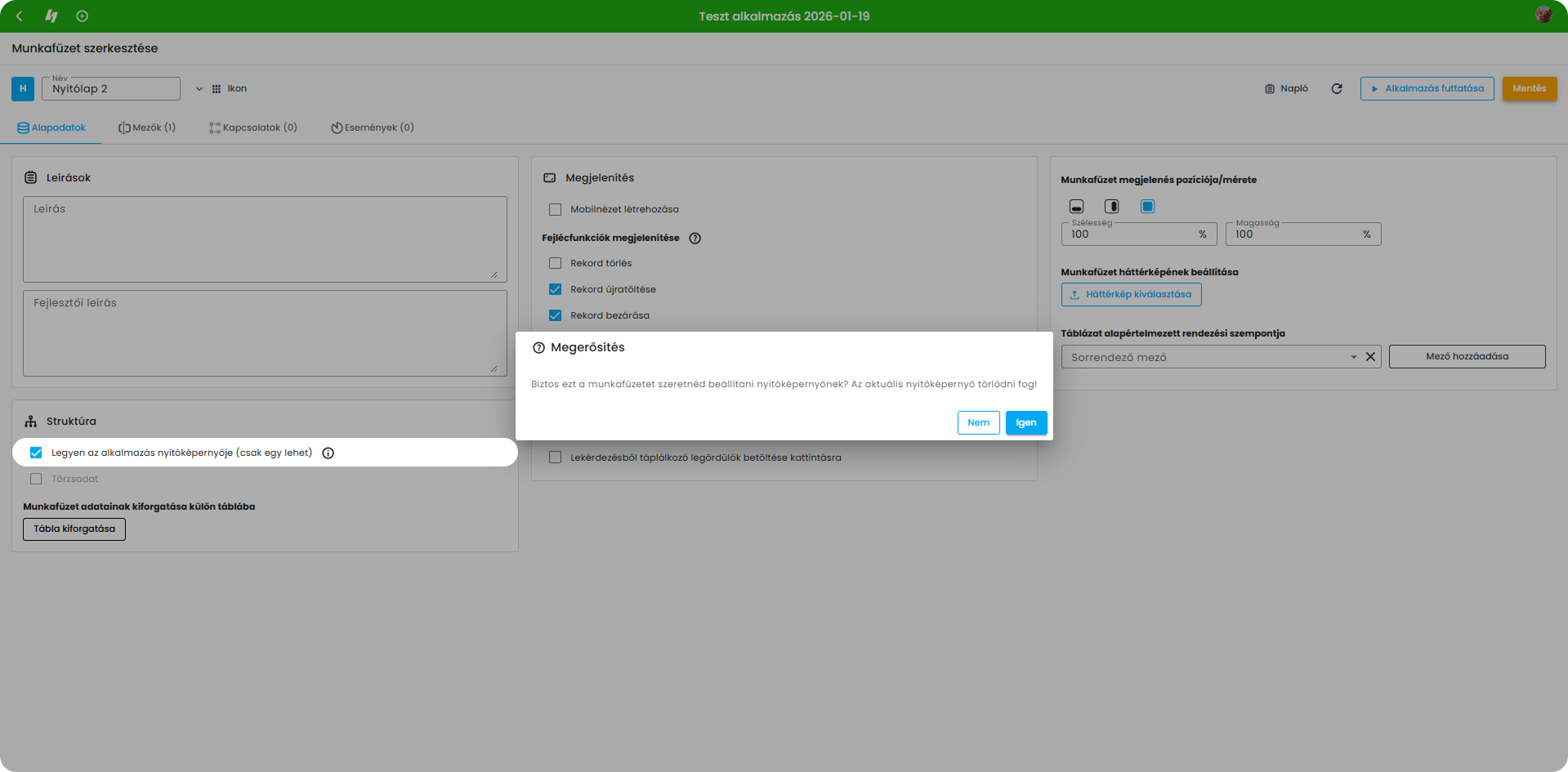Open the Ikon chevron dropdown
The height and width of the screenshot is (772, 1568).
[x=199, y=89]
